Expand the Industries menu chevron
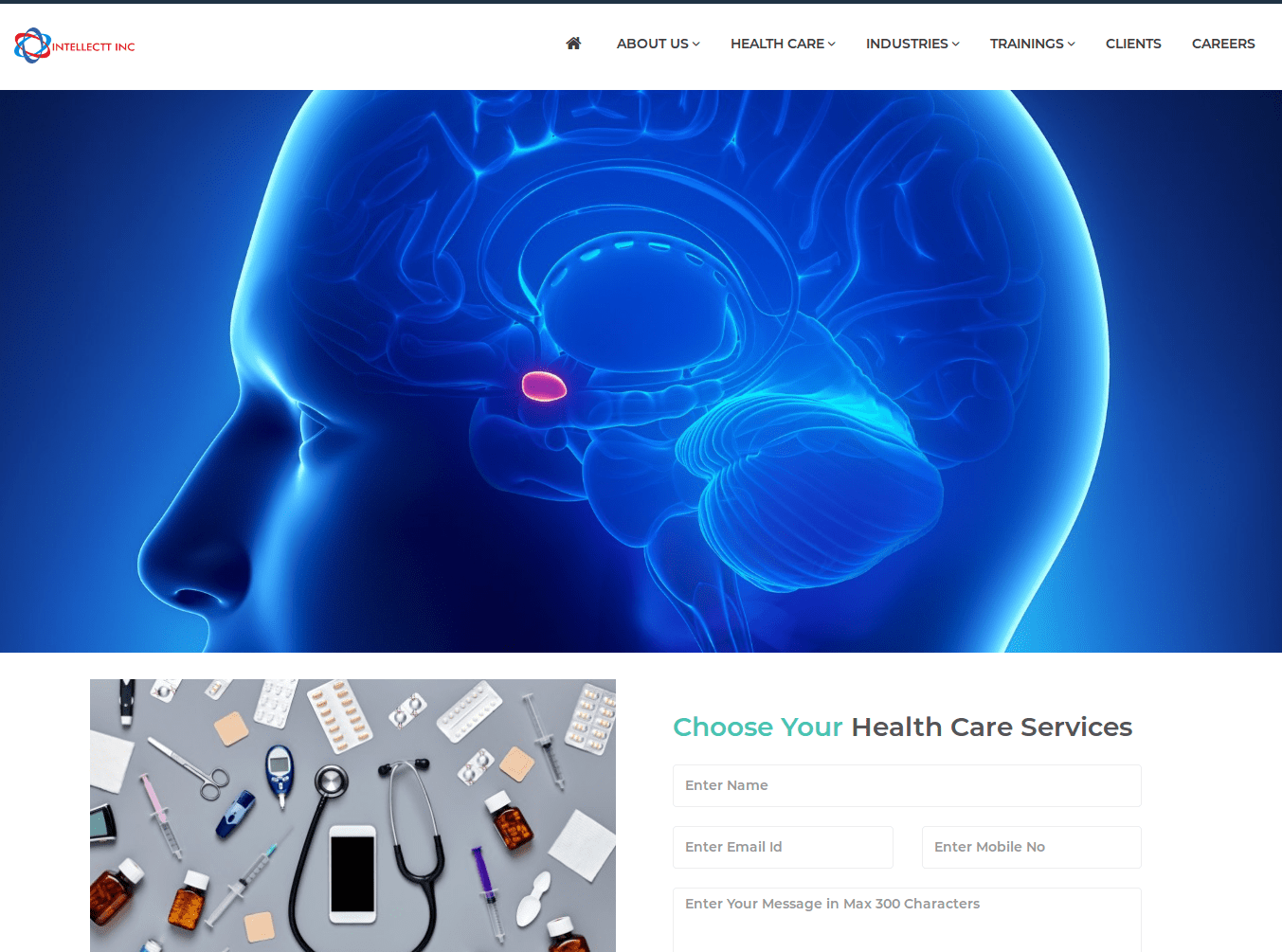This screenshot has width=1282, height=952. click(x=956, y=45)
